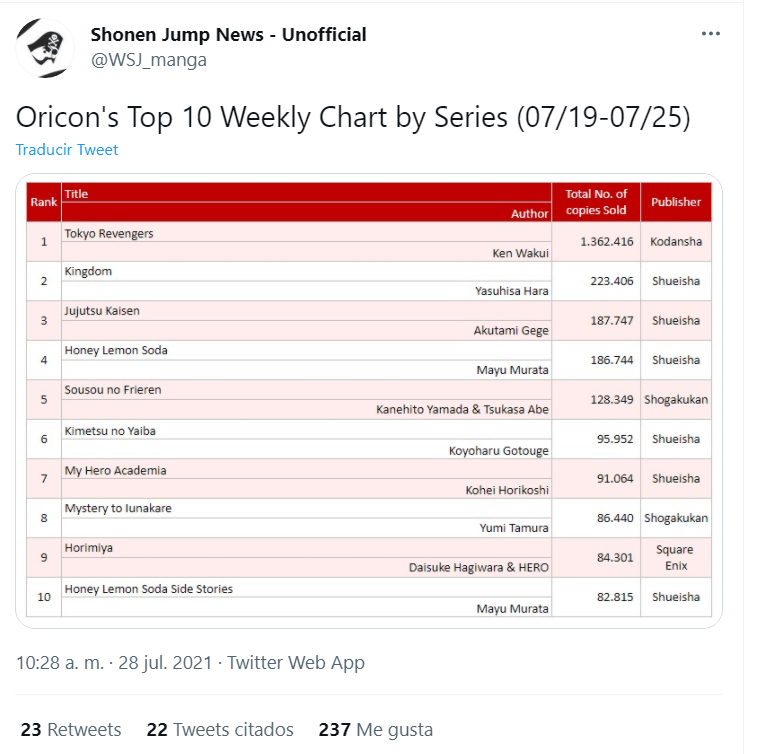Open the Twitter Web App source link
The width and height of the screenshot is (775, 754).
click(296, 662)
